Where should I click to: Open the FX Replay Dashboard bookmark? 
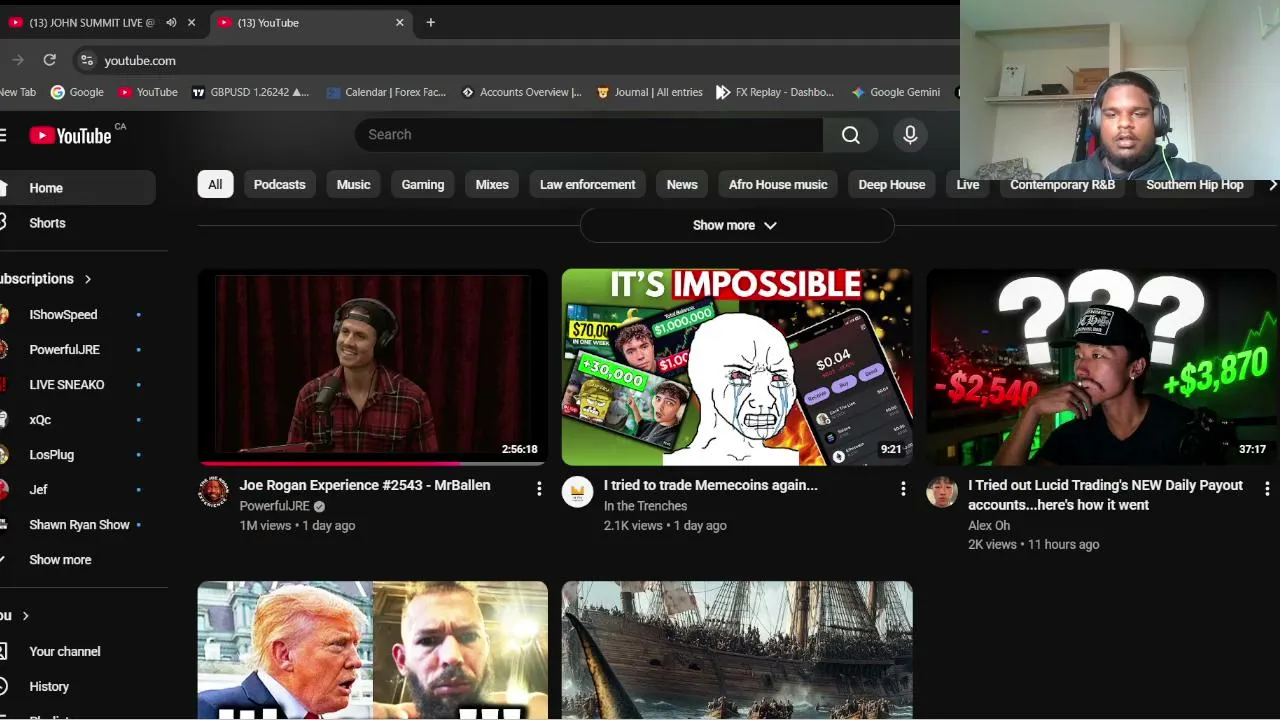(x=775, y=92)
